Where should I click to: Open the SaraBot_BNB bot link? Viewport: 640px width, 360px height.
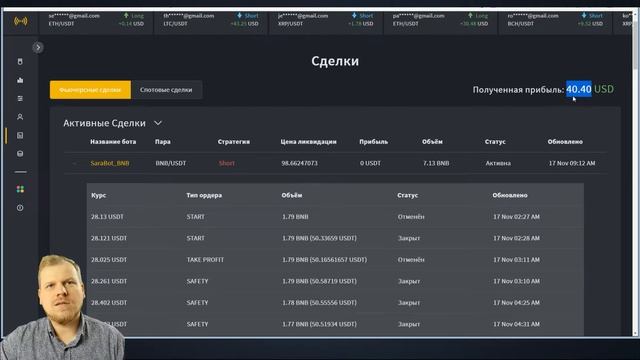(110, 163)
